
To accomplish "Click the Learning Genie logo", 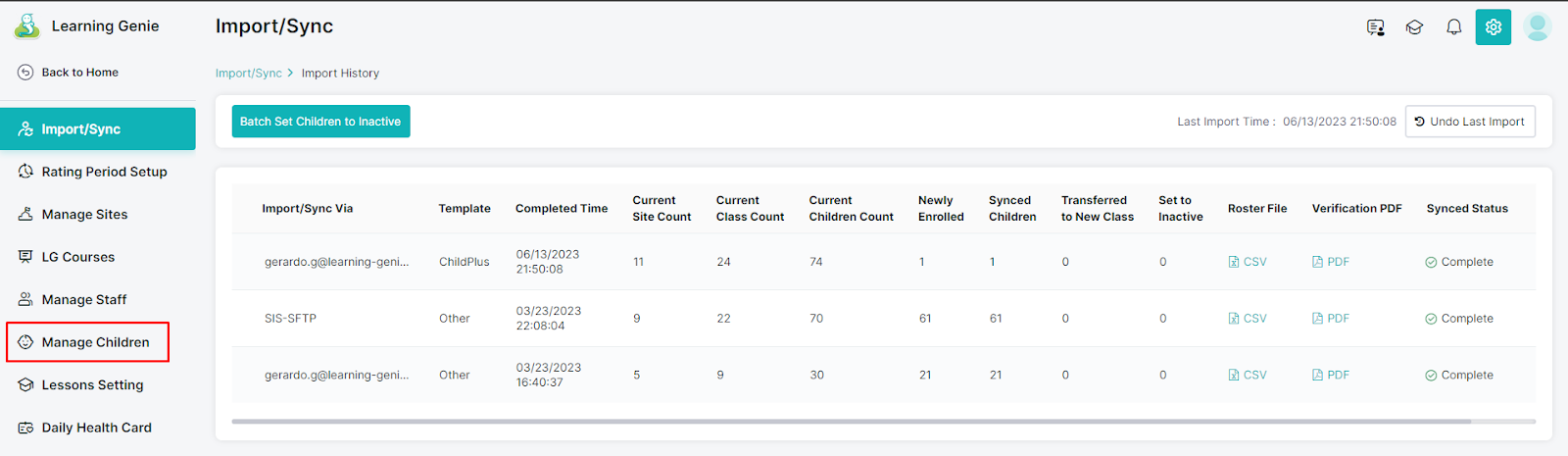I will click(27, 26).
